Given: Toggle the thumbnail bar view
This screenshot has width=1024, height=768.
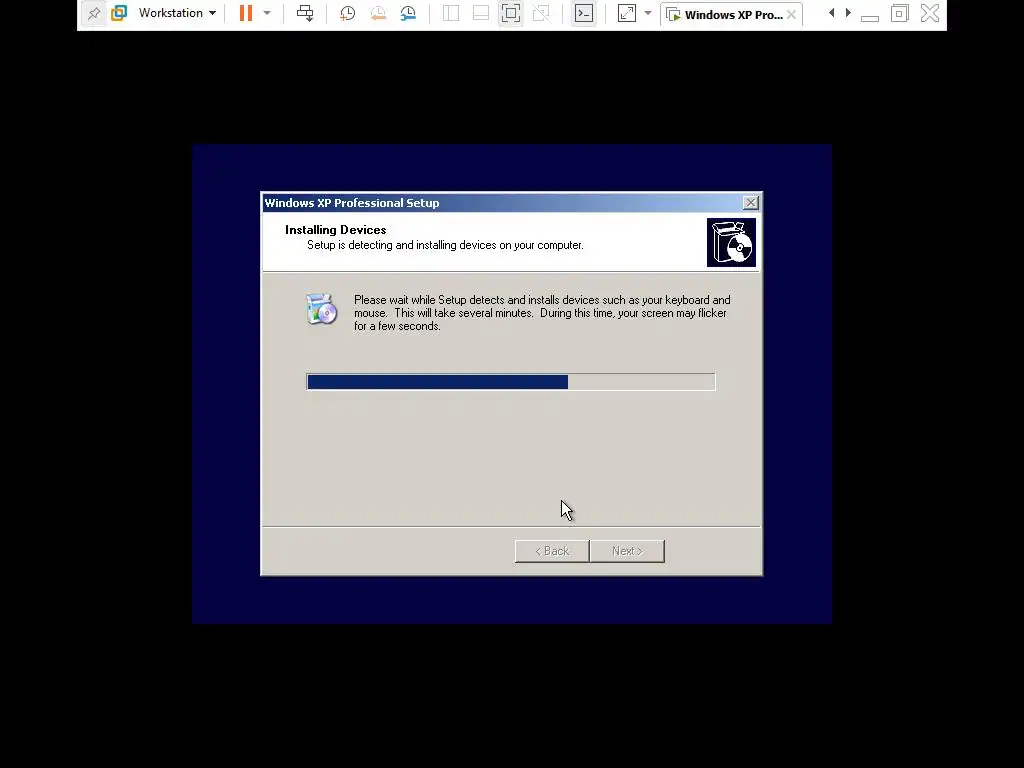Looking at the screenshot, I should 481,13.
